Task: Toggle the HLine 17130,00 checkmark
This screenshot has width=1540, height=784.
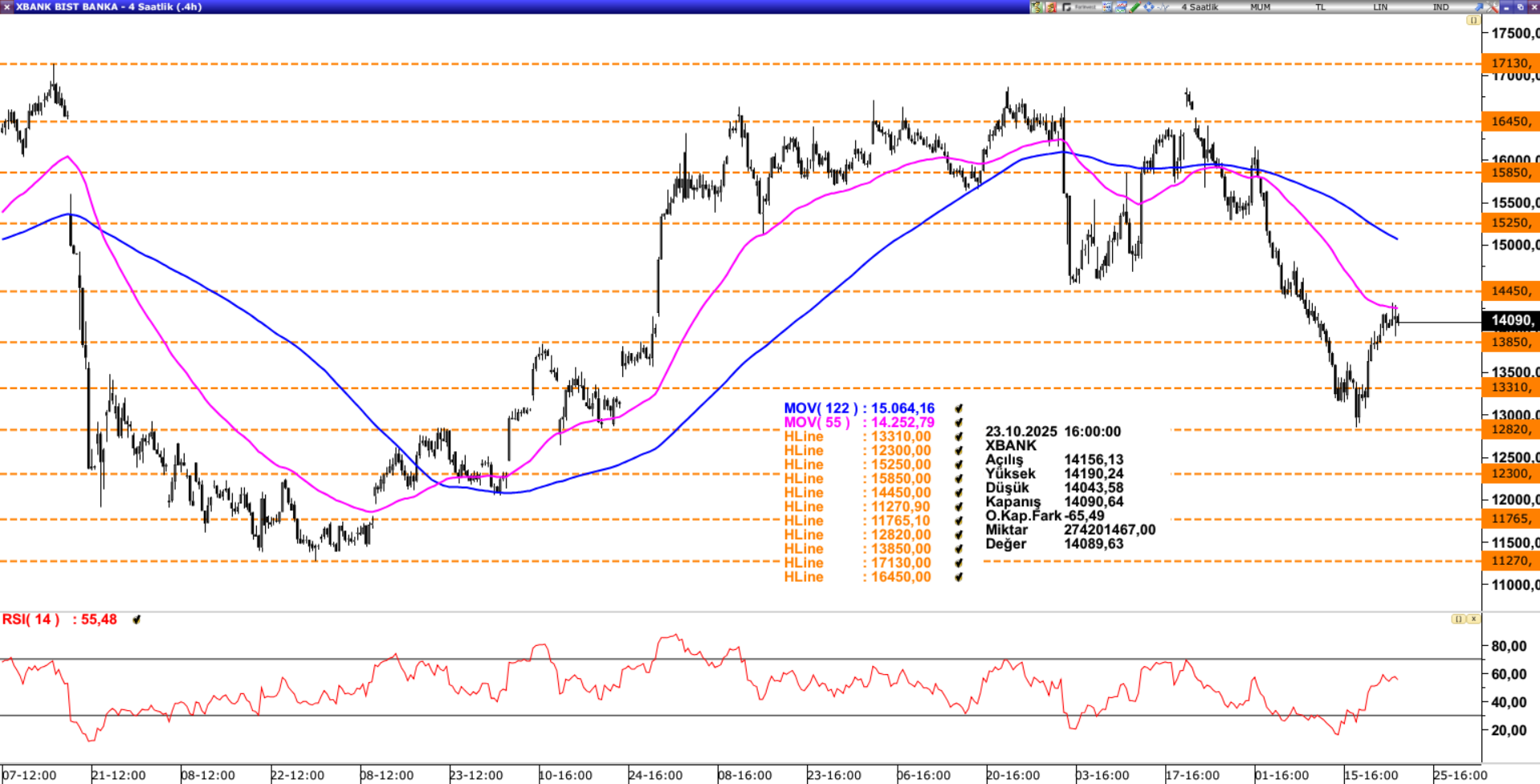Action: (959, 563)
